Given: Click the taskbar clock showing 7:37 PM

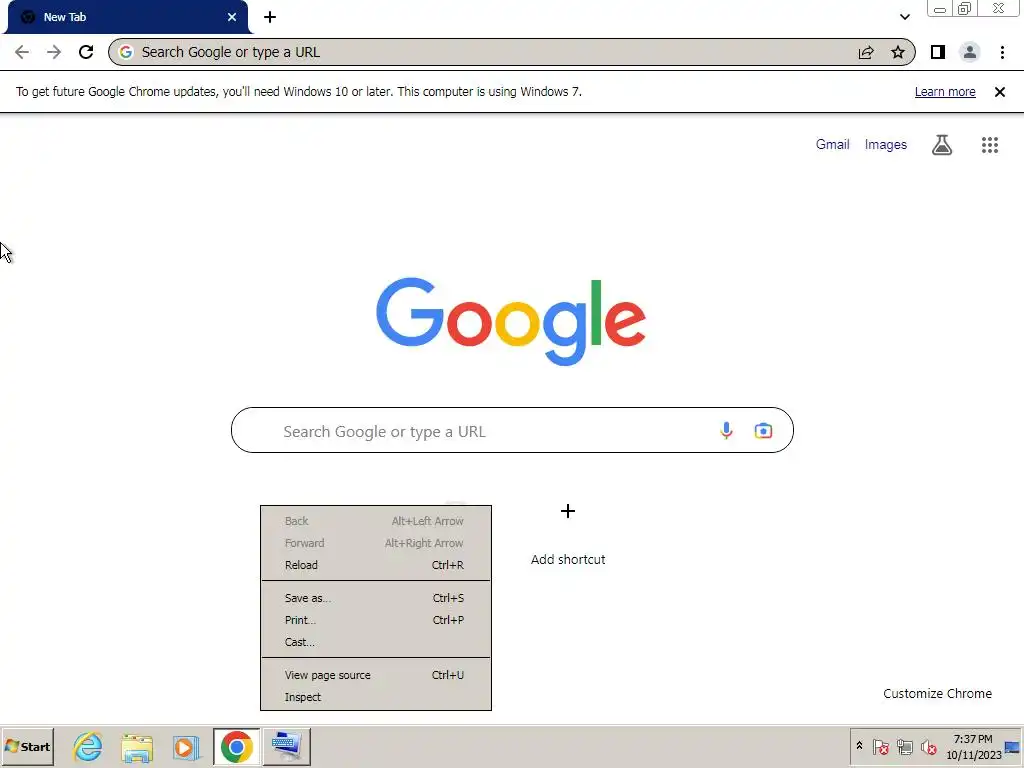Looking at the screenshot, I should (973, 746).
